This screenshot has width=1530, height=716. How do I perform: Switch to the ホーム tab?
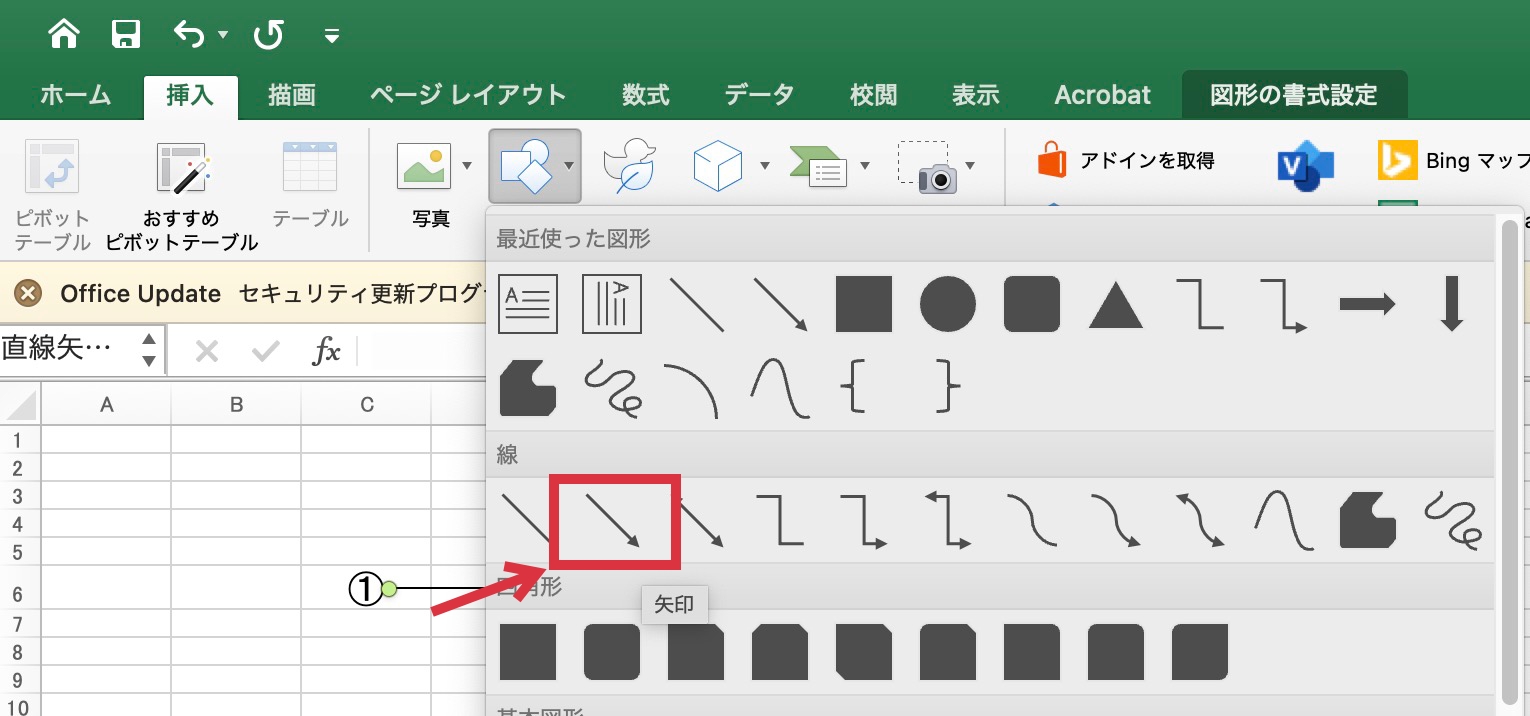(x=75, y=95)
